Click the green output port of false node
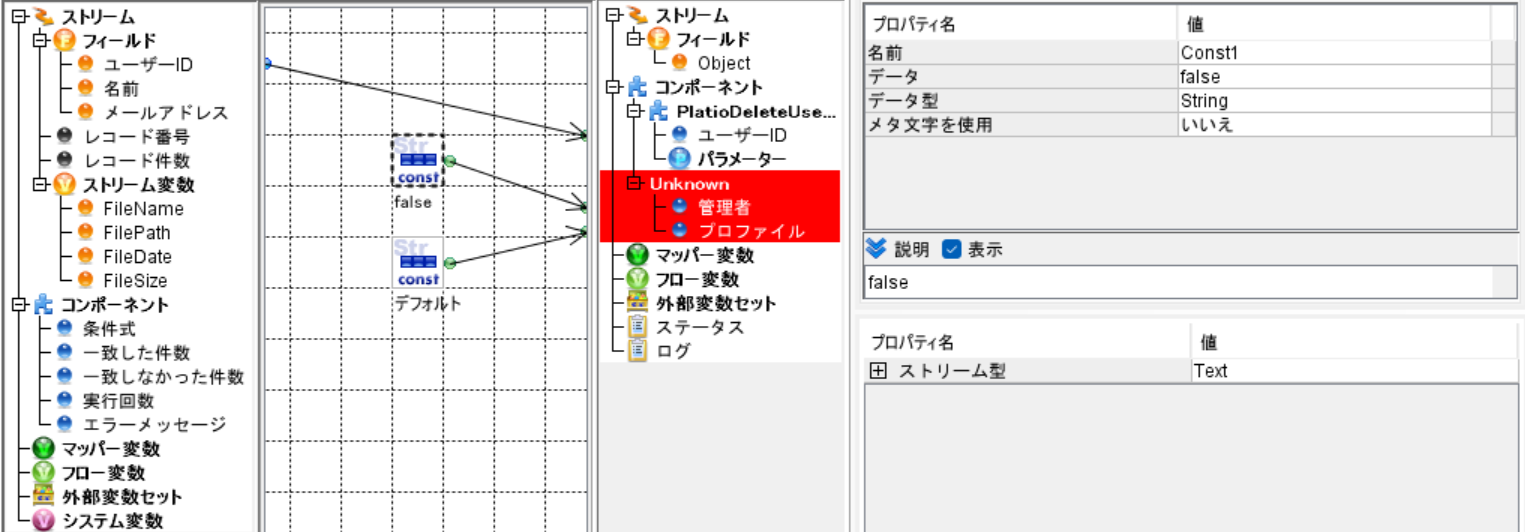 click(x=450, y=161)
